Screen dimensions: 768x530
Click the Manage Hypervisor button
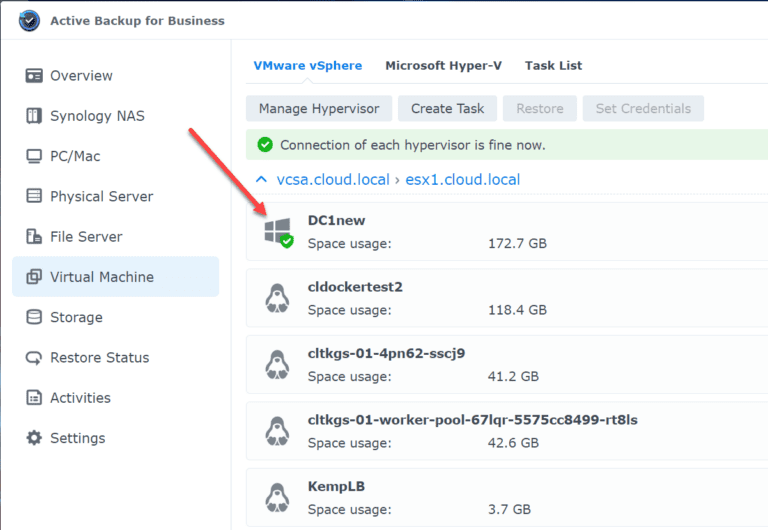[x=319, y=108]
